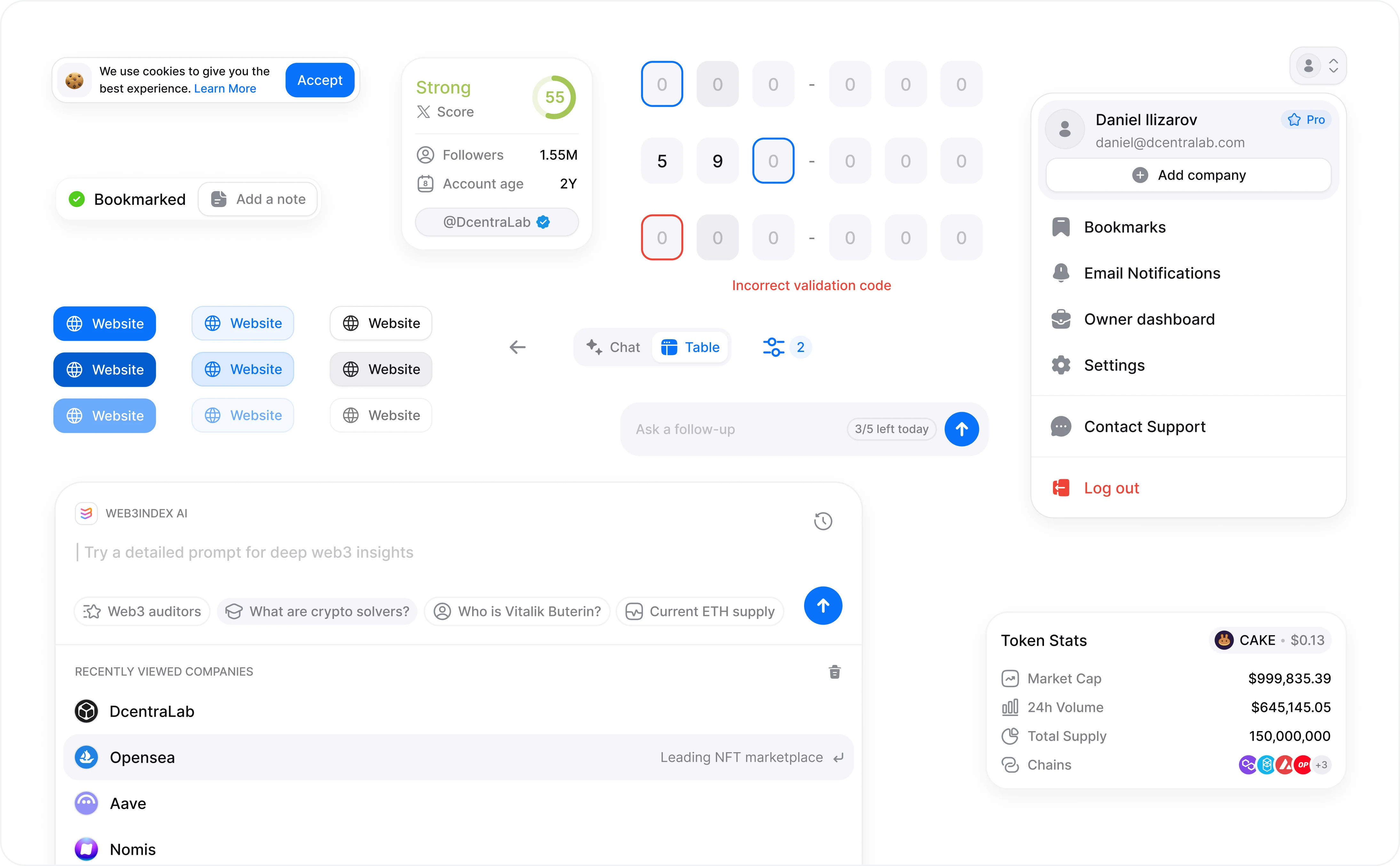Click Daniel Ilizarov's avatar
Image resolution: width=1400 pixels, height=866 pixels.
[1065, 129]
